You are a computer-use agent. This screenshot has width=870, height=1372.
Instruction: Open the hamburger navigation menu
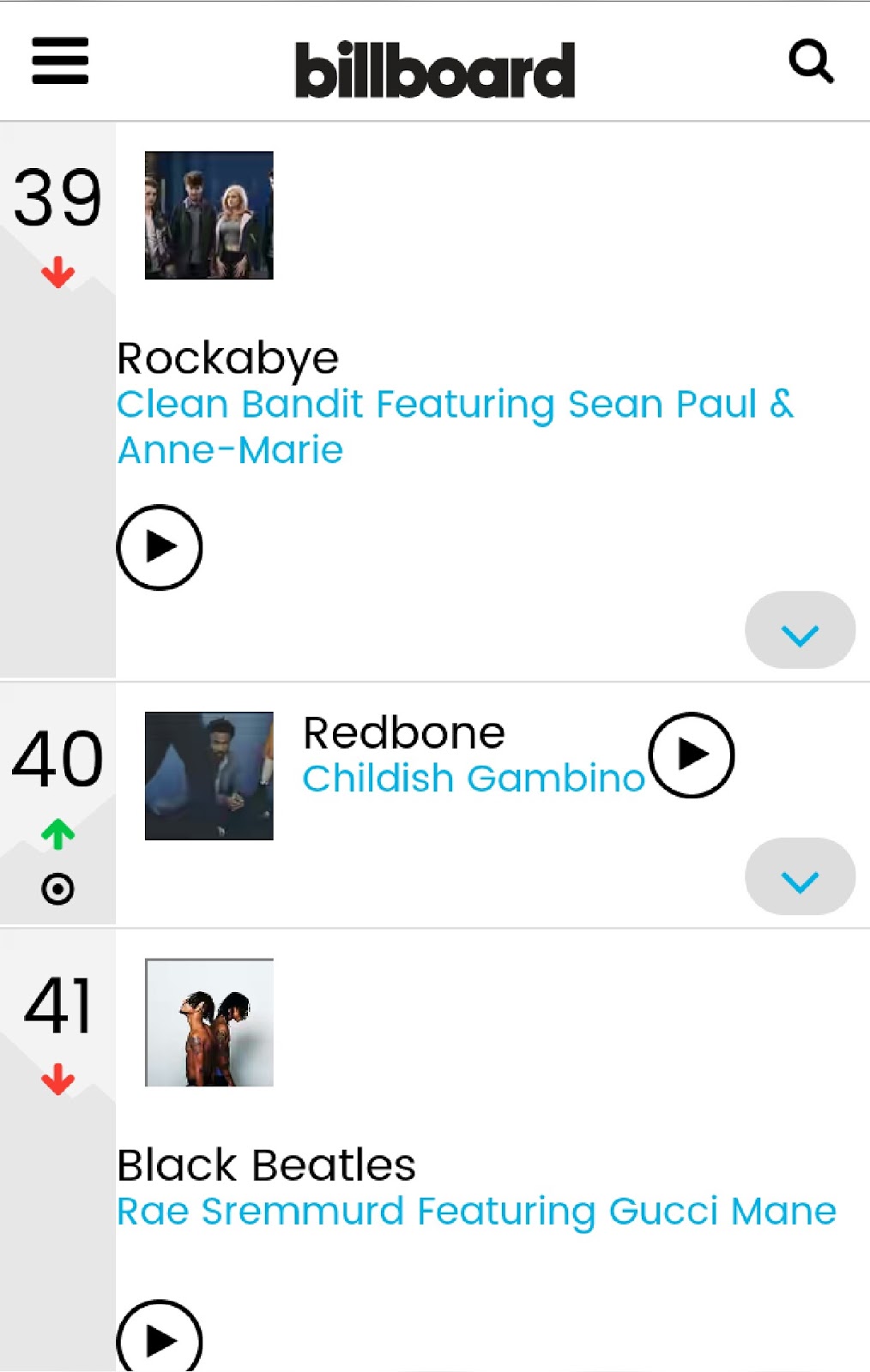pyautogui.click(x=59, y=62)
